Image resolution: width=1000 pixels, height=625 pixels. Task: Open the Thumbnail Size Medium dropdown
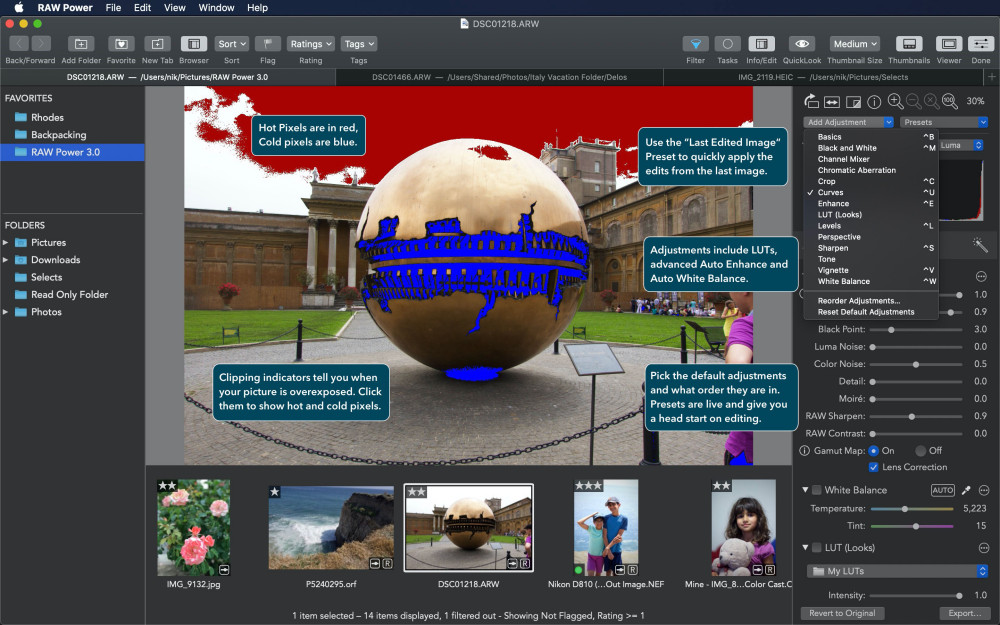coord(855,44)
